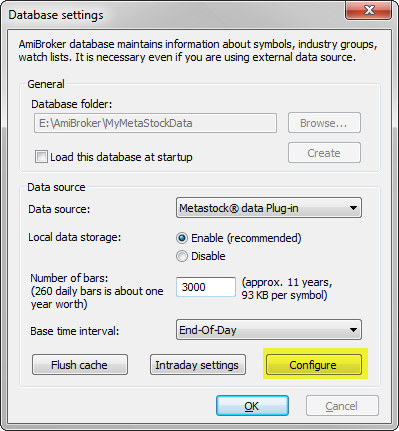Click the Browse... button
The height and width of the screenshot is (431, 399).
pyautogui.click(x=324, y=123)
